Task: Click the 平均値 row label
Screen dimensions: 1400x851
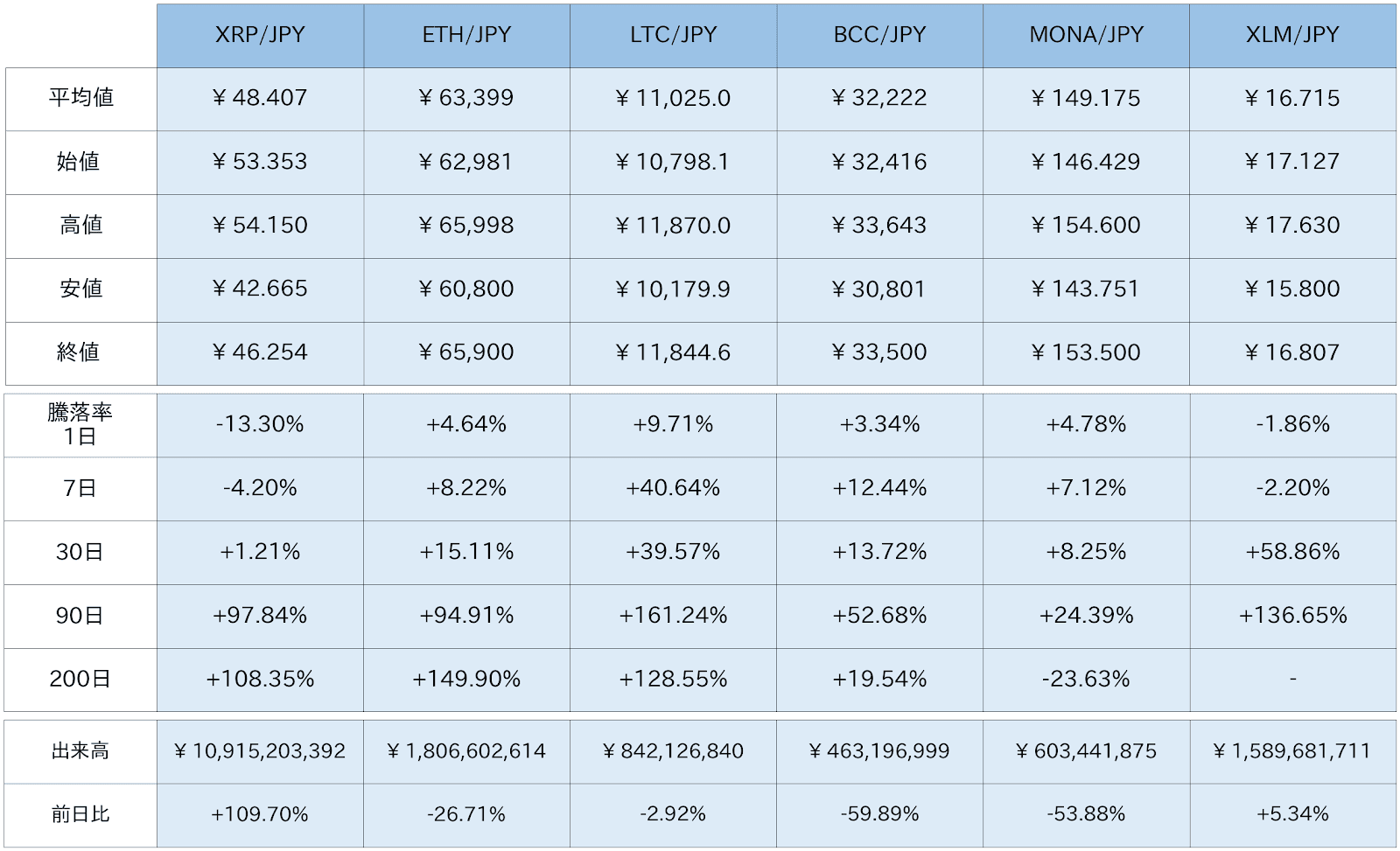Action: point(80,98)
